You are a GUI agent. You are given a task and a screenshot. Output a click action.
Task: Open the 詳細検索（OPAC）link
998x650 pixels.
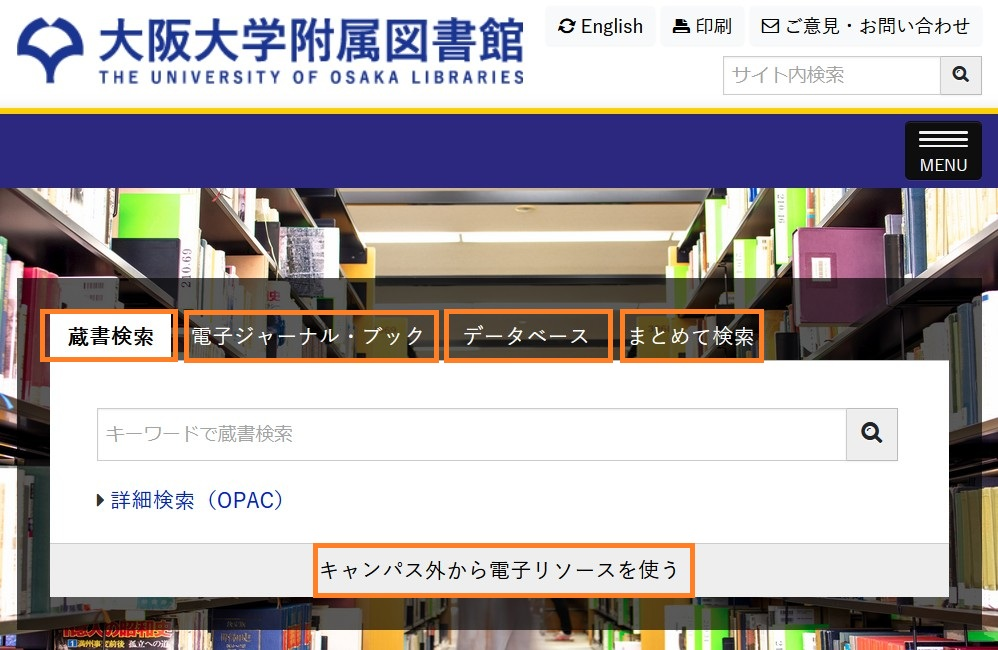click(x=197, y=500)
